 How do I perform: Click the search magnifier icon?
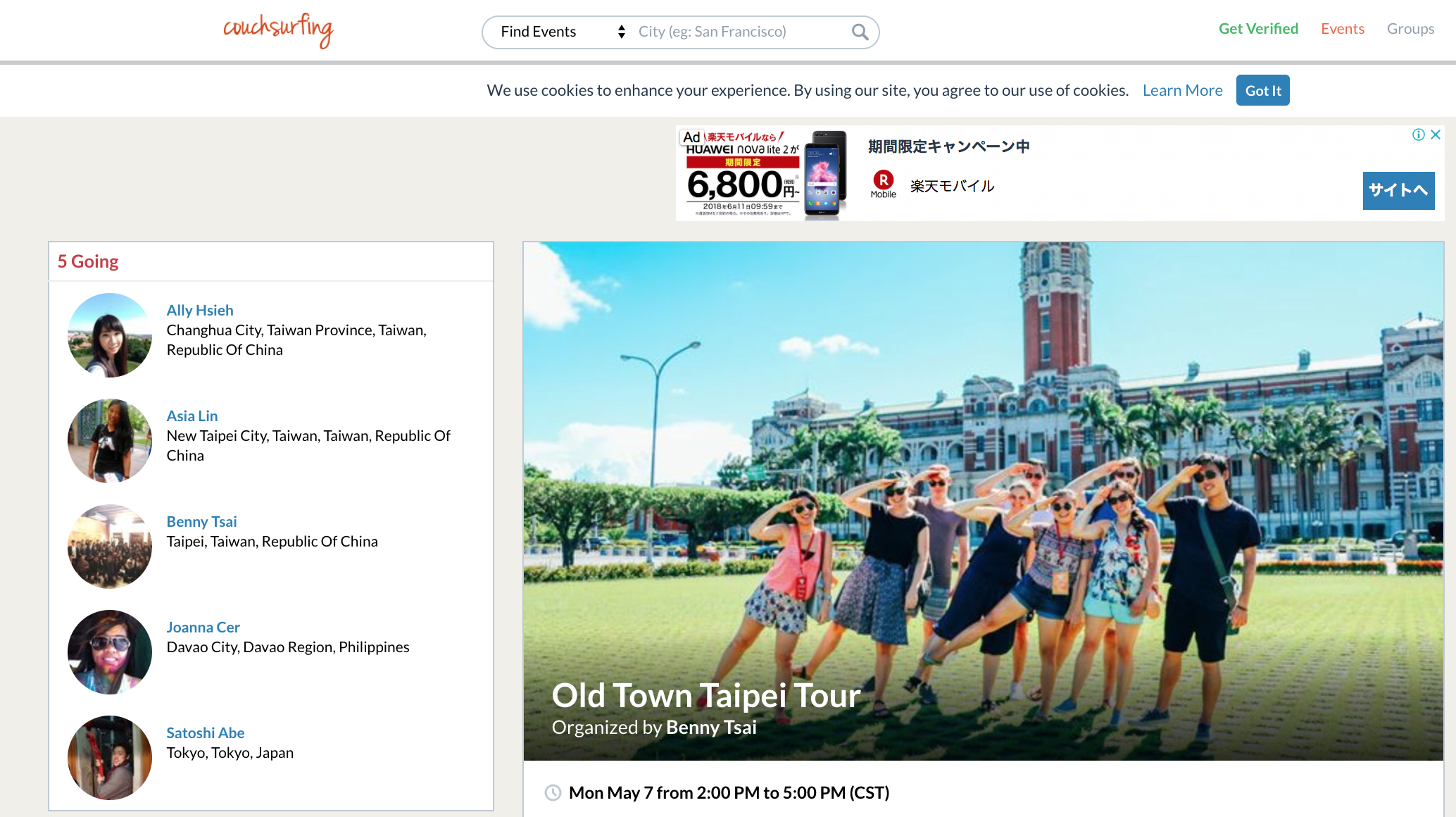coord(860,32)
